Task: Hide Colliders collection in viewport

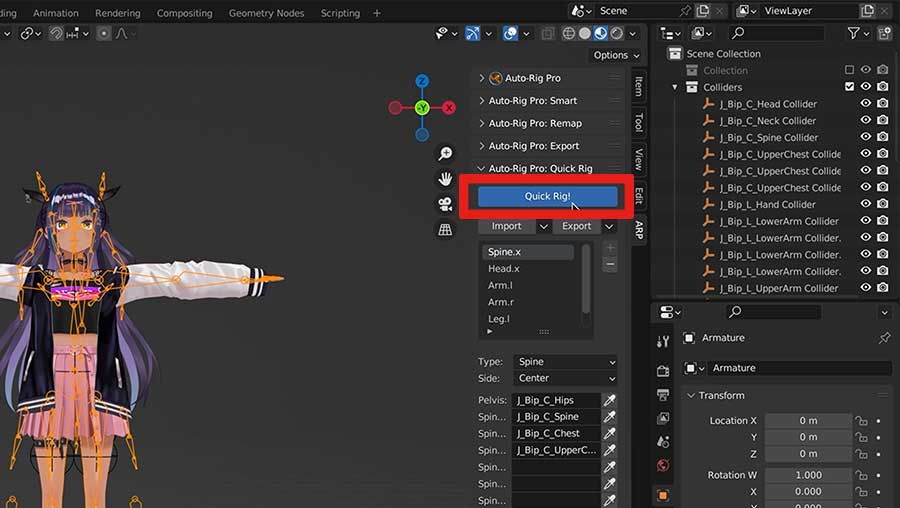Action: 866,87
